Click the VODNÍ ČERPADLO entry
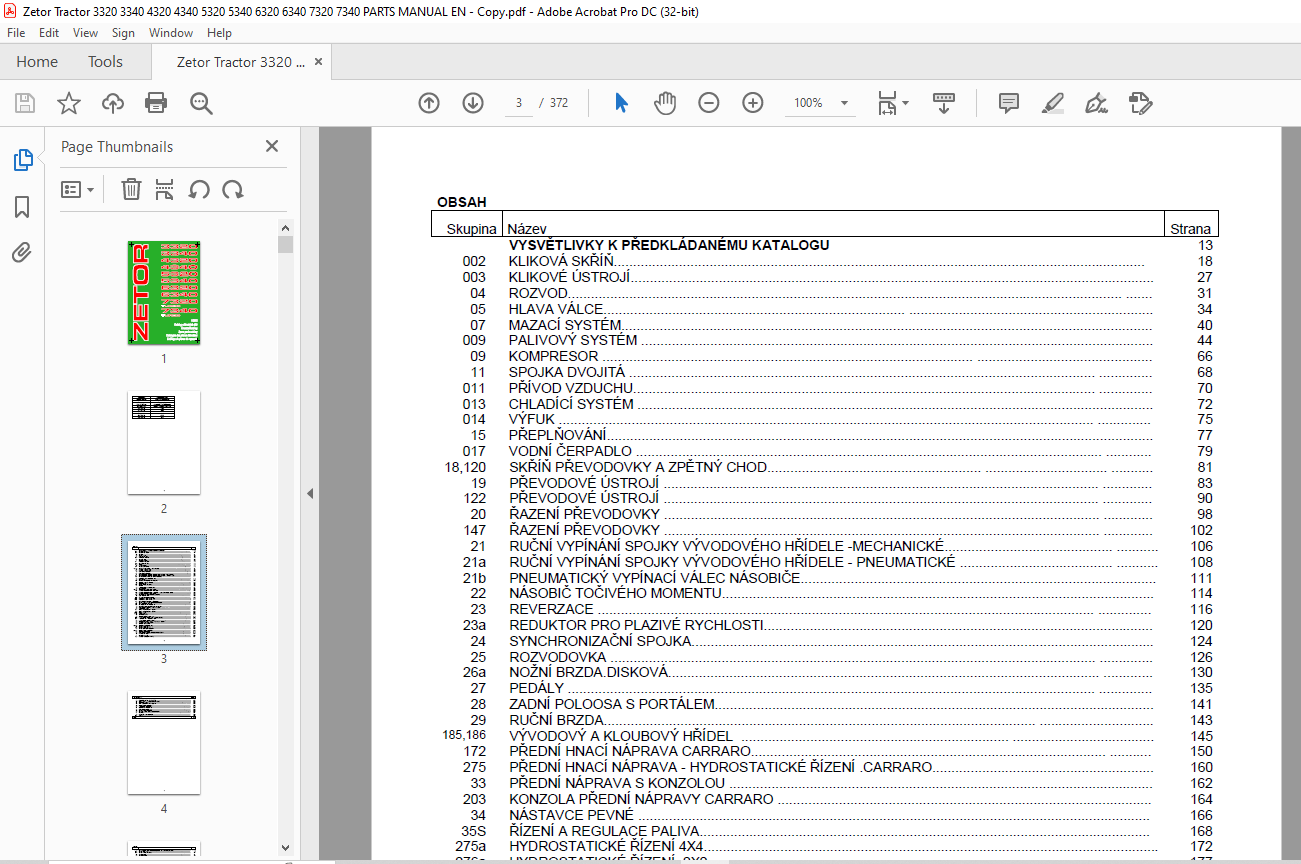1301x864 pixels. 570,451
